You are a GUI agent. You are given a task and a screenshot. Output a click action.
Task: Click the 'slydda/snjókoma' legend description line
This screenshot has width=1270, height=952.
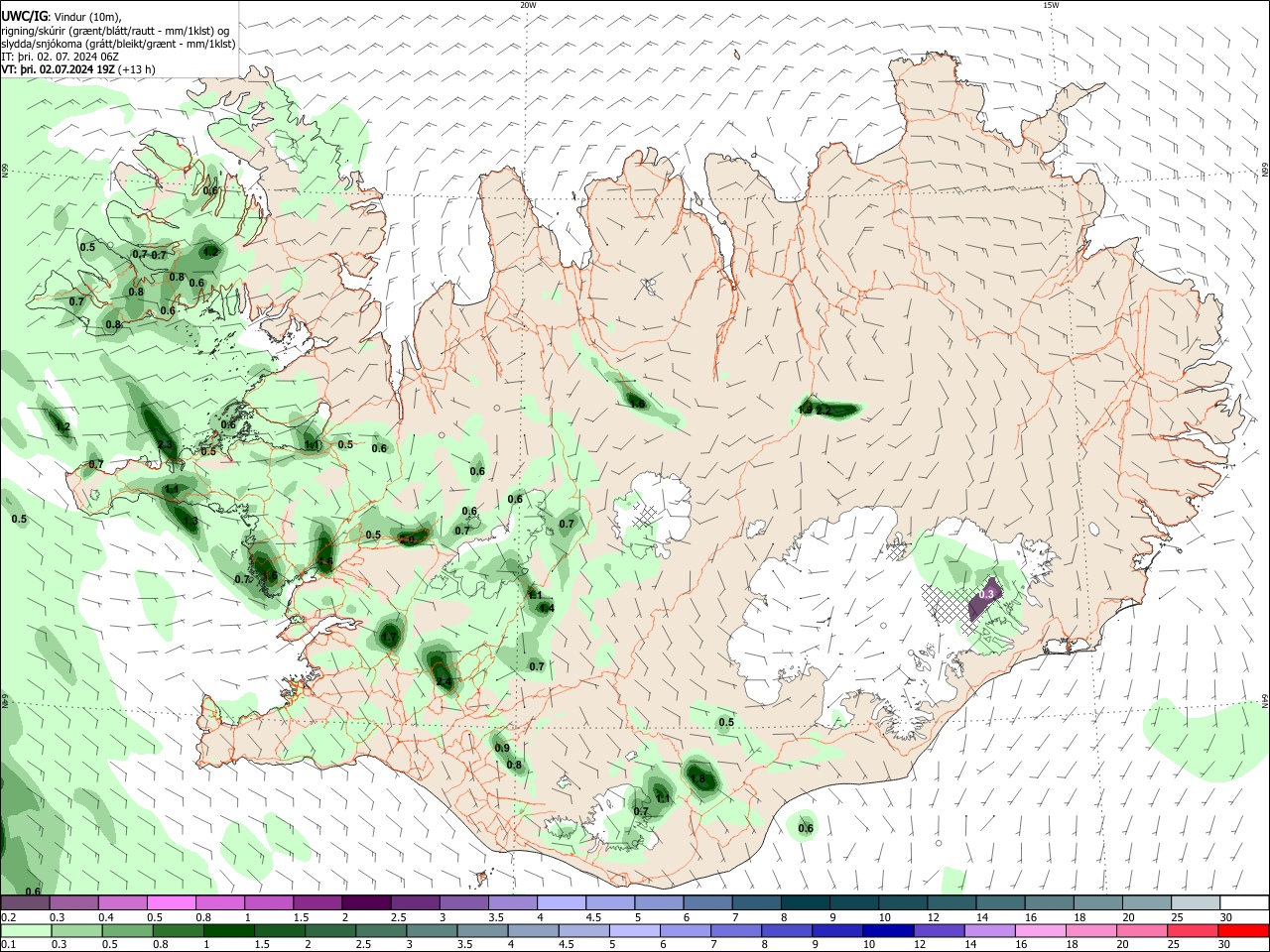[x=118, y=44]
